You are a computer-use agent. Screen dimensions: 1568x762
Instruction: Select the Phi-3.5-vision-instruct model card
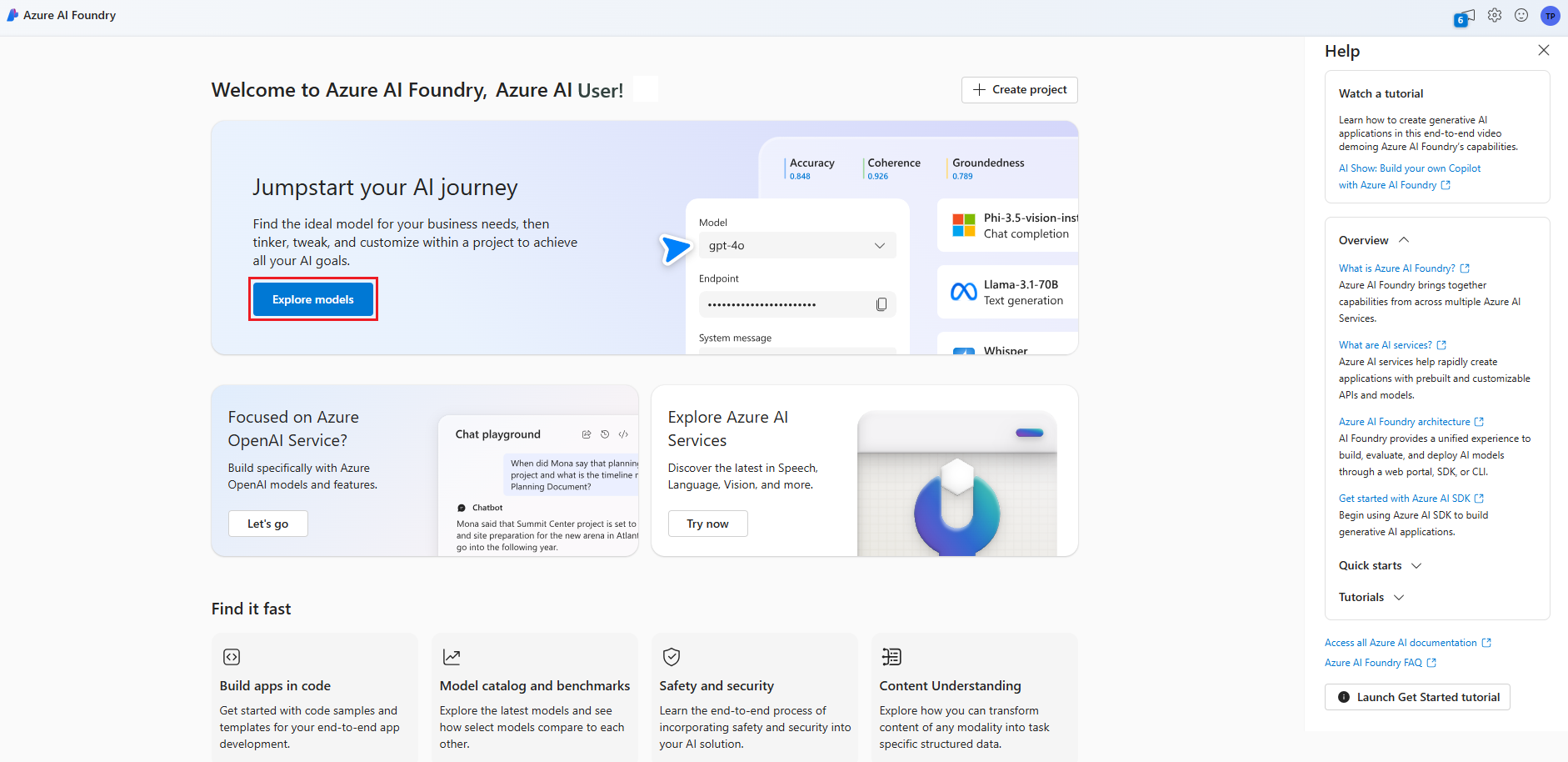(1008, 225)
